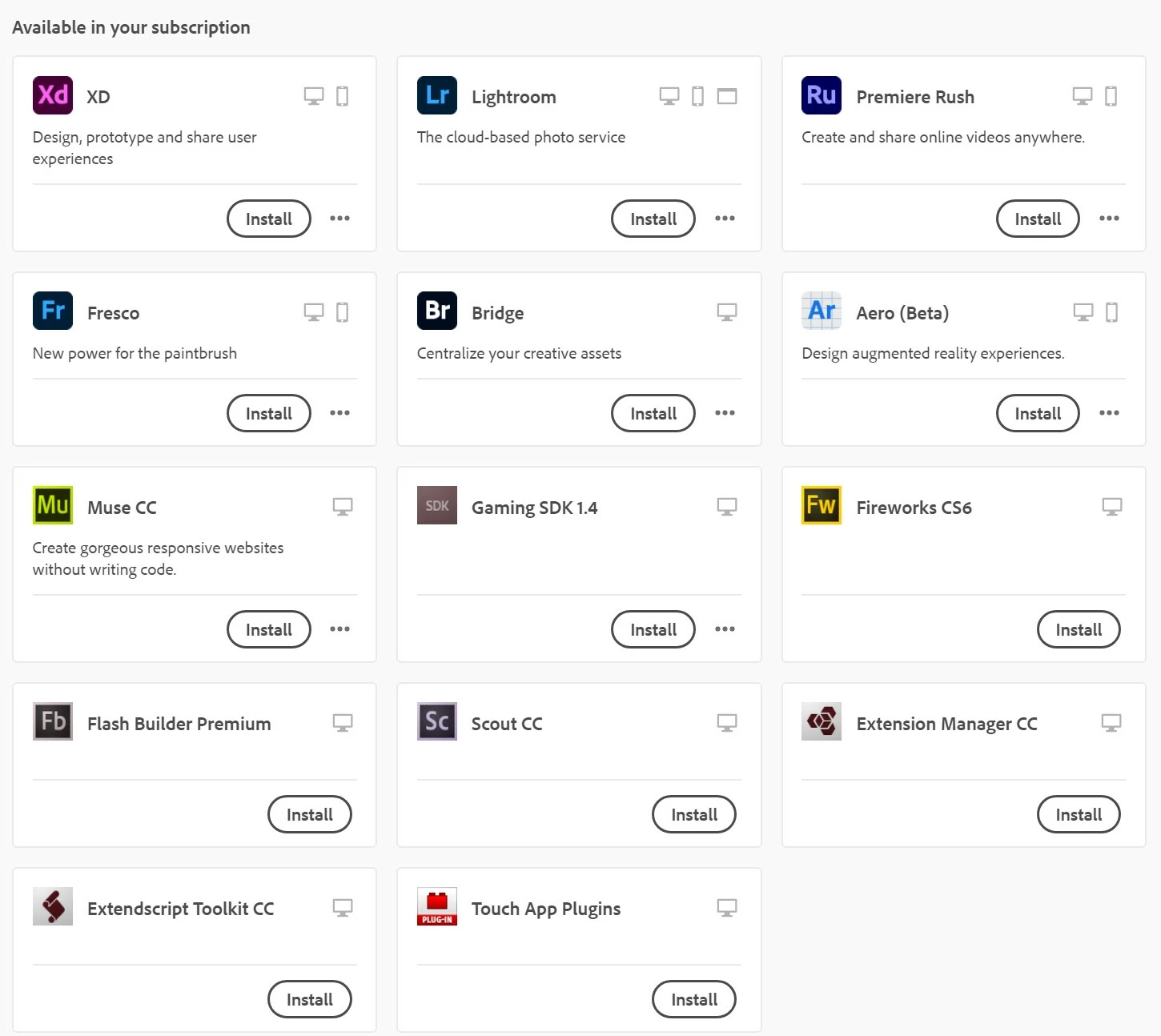Click the Lightroom Lr app icon
Viewport: 1161px width, 1036px height.
click(437, 95)
